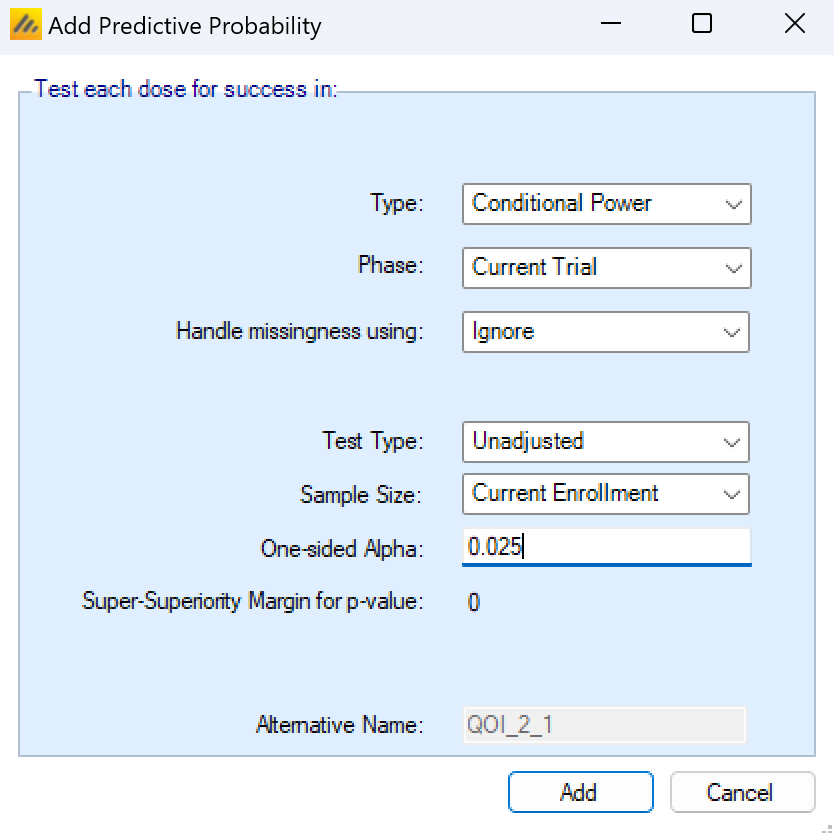Expand the Phase dropdown showing Current Trial
This screenshot has height=833, width=834.
(x=606, y=268)
